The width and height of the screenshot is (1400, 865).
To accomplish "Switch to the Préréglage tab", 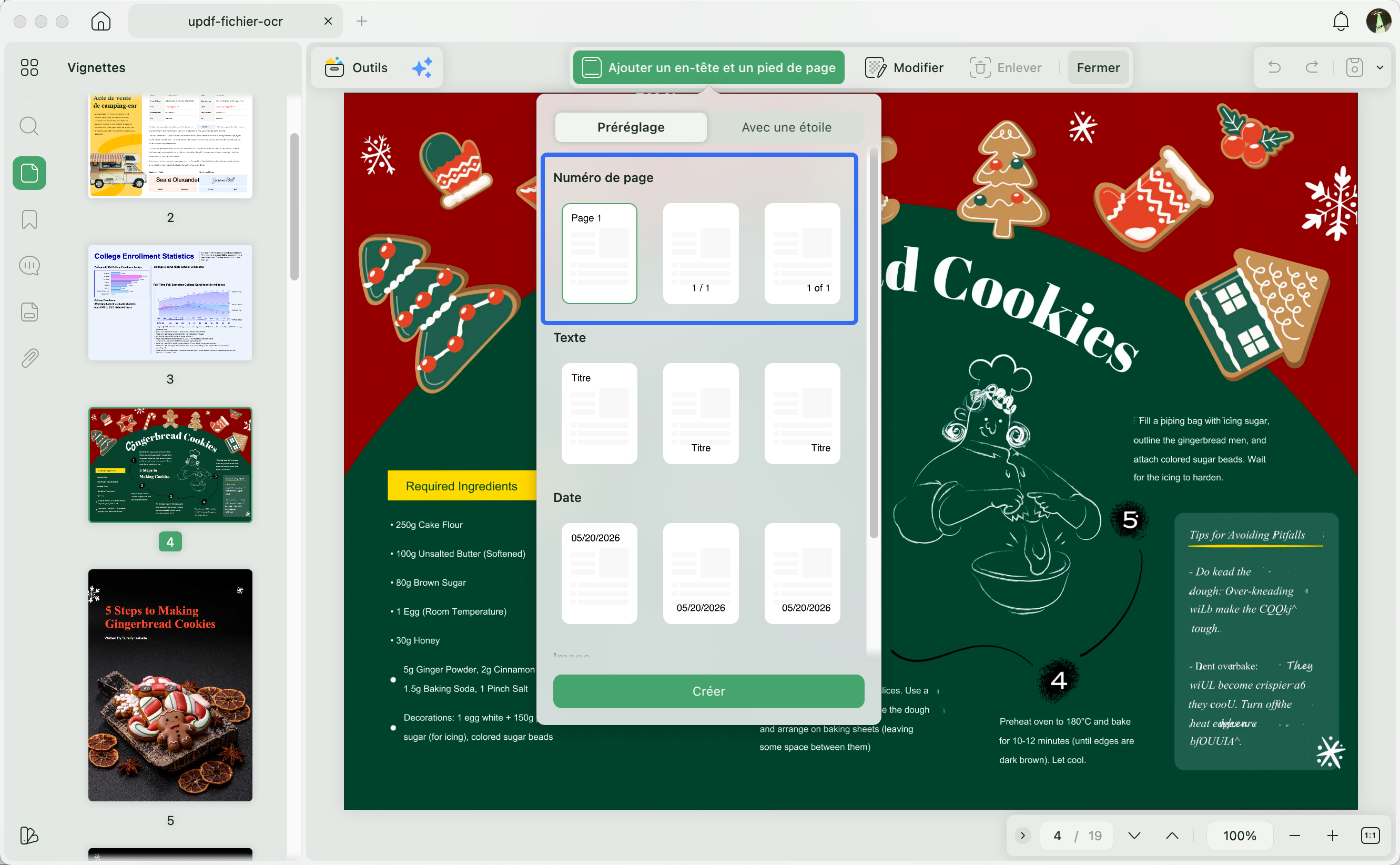I will [x=631, y=127].
